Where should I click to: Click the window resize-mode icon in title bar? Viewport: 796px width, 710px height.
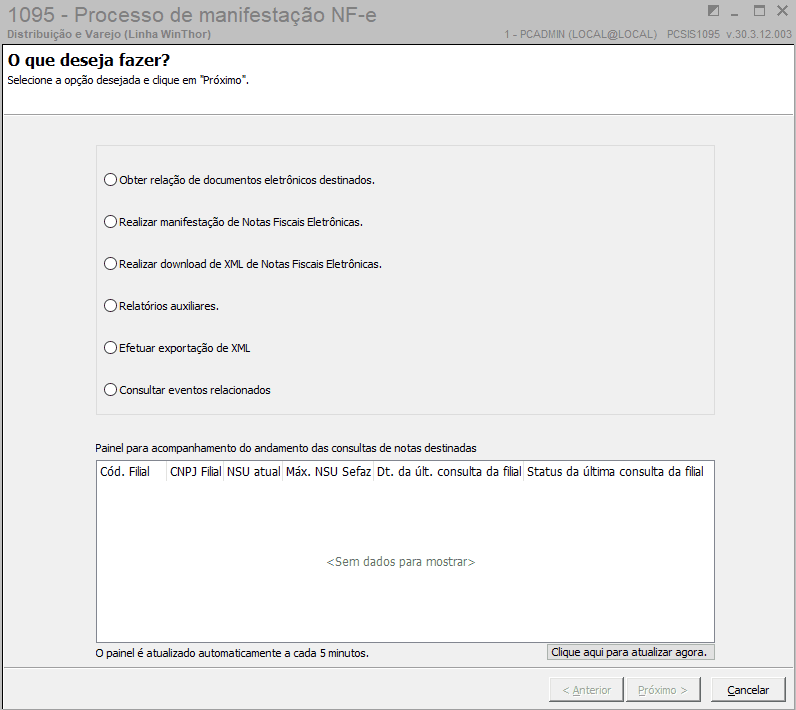point(713,11)
